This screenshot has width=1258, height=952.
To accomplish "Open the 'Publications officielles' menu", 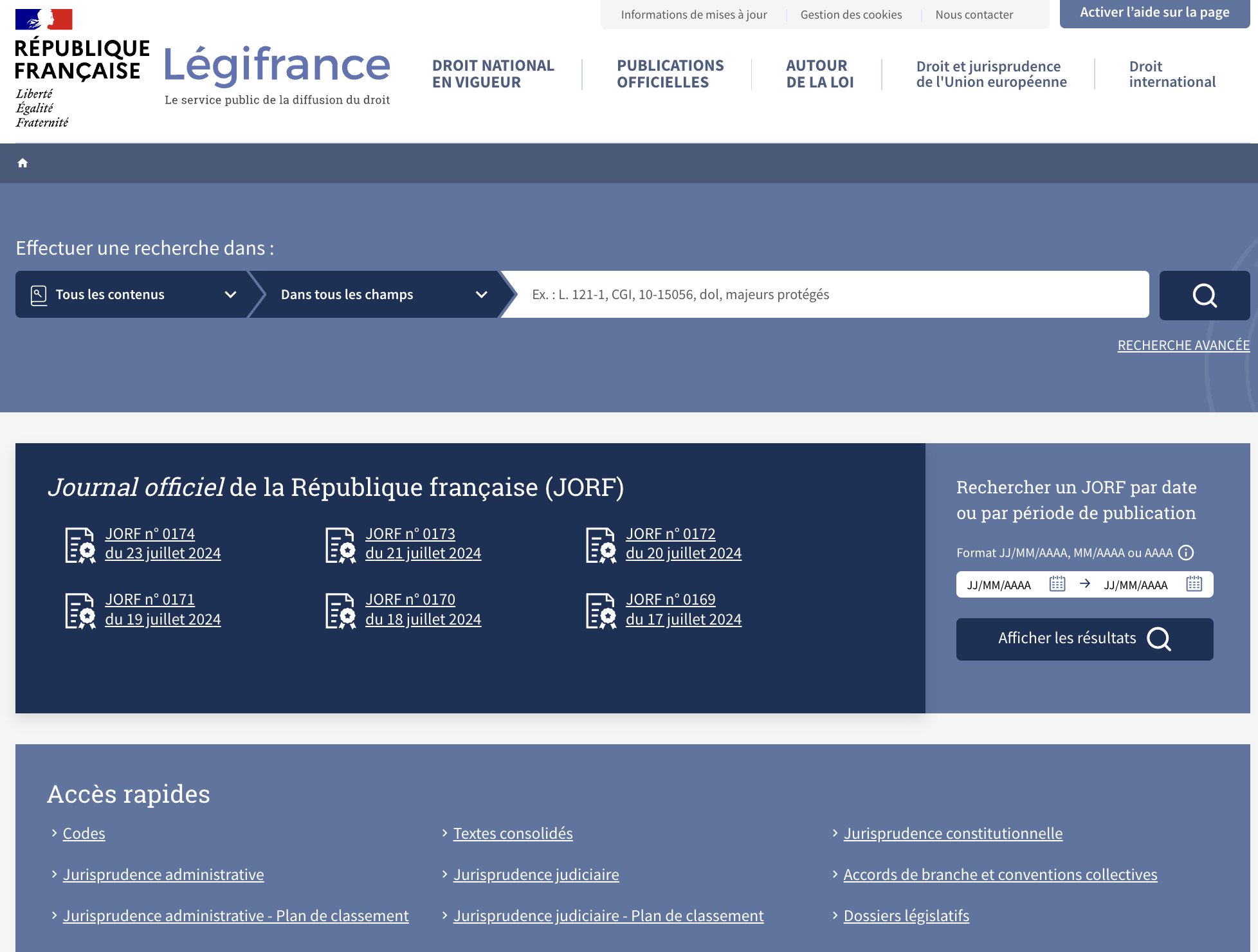I will pyautogui.click(x=670, y=74).
